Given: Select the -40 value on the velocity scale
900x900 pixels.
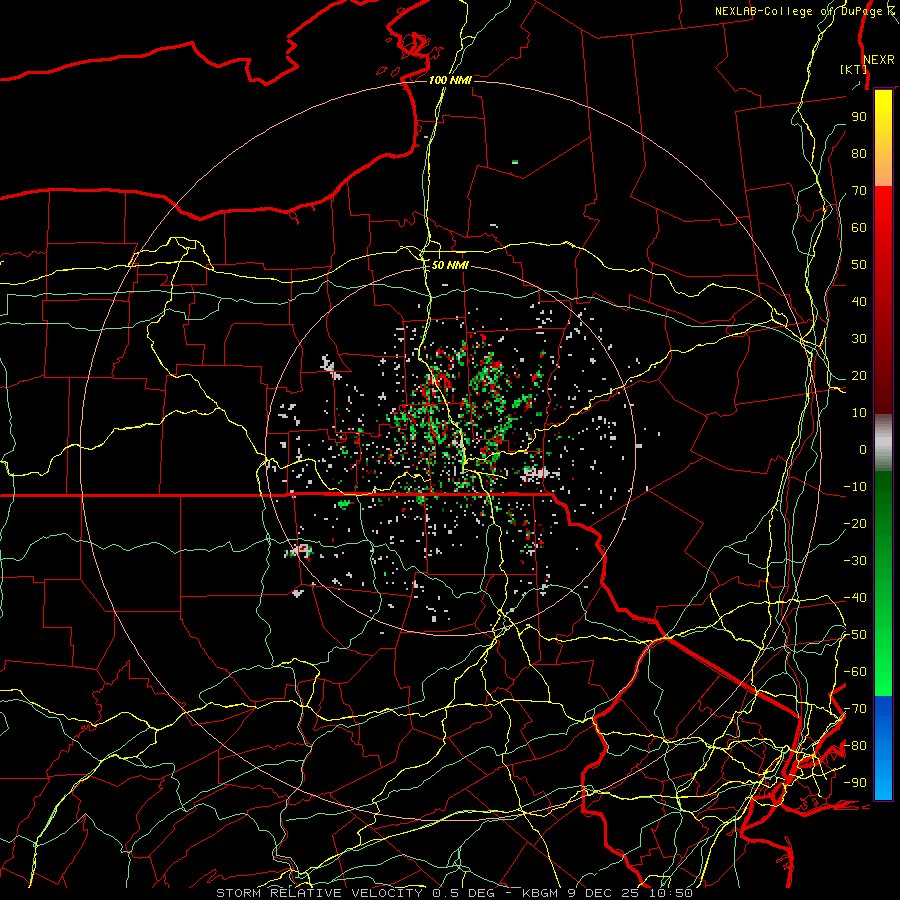Looking at the screenshot, I should click(x=855, y=598).
